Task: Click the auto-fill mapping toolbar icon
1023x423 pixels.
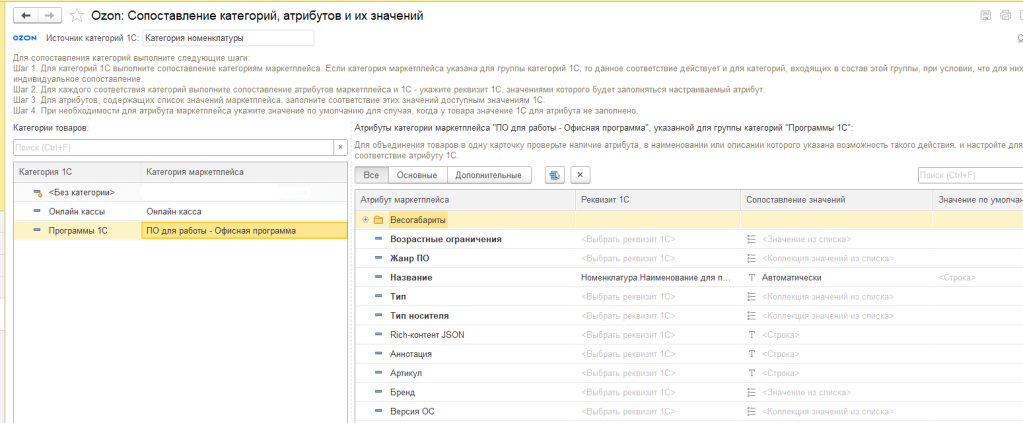Action: 555,175
